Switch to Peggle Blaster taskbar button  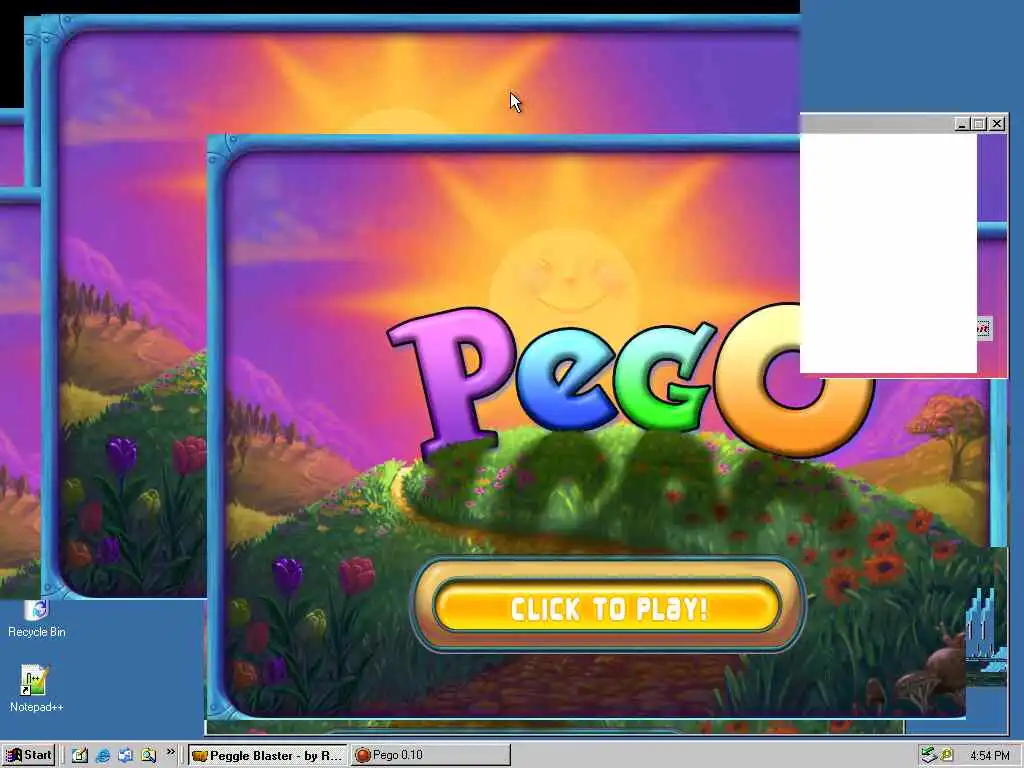pos(268,756)
